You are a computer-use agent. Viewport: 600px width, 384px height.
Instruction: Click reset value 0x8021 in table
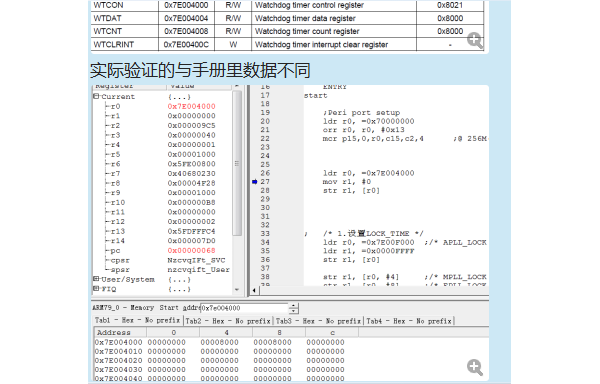pyautogui.click(x=450, y=5)
